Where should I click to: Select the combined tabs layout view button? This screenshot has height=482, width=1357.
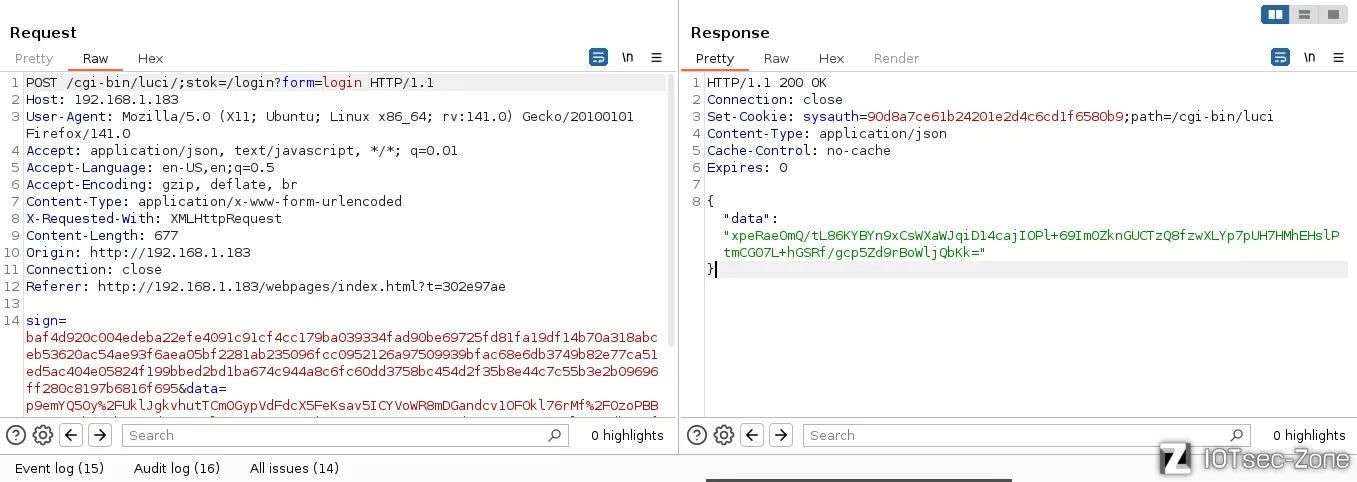point(1333,14)
